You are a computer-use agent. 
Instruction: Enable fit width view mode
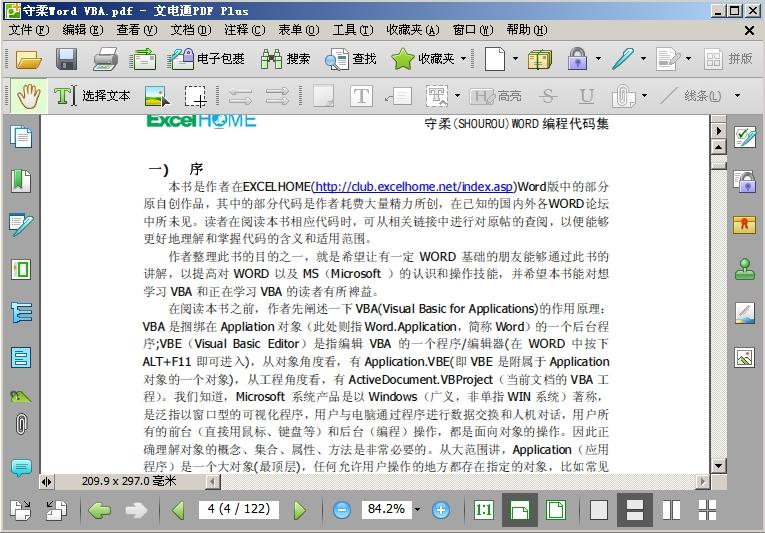tap(520, 511)
